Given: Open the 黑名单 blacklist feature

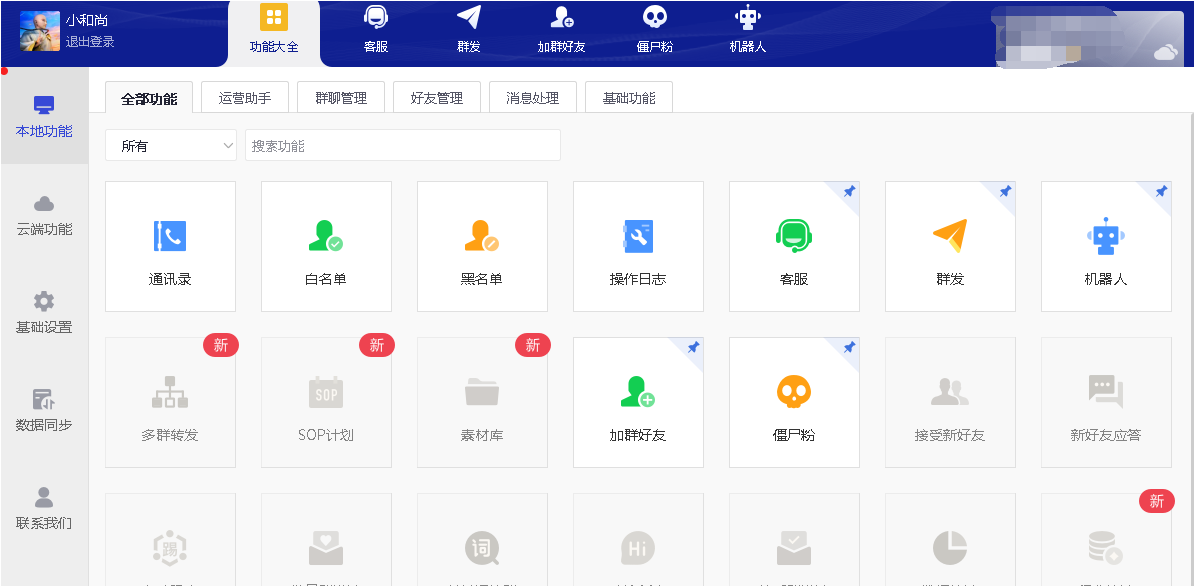Looking at the screenshot, I should [x=482, y=245].
